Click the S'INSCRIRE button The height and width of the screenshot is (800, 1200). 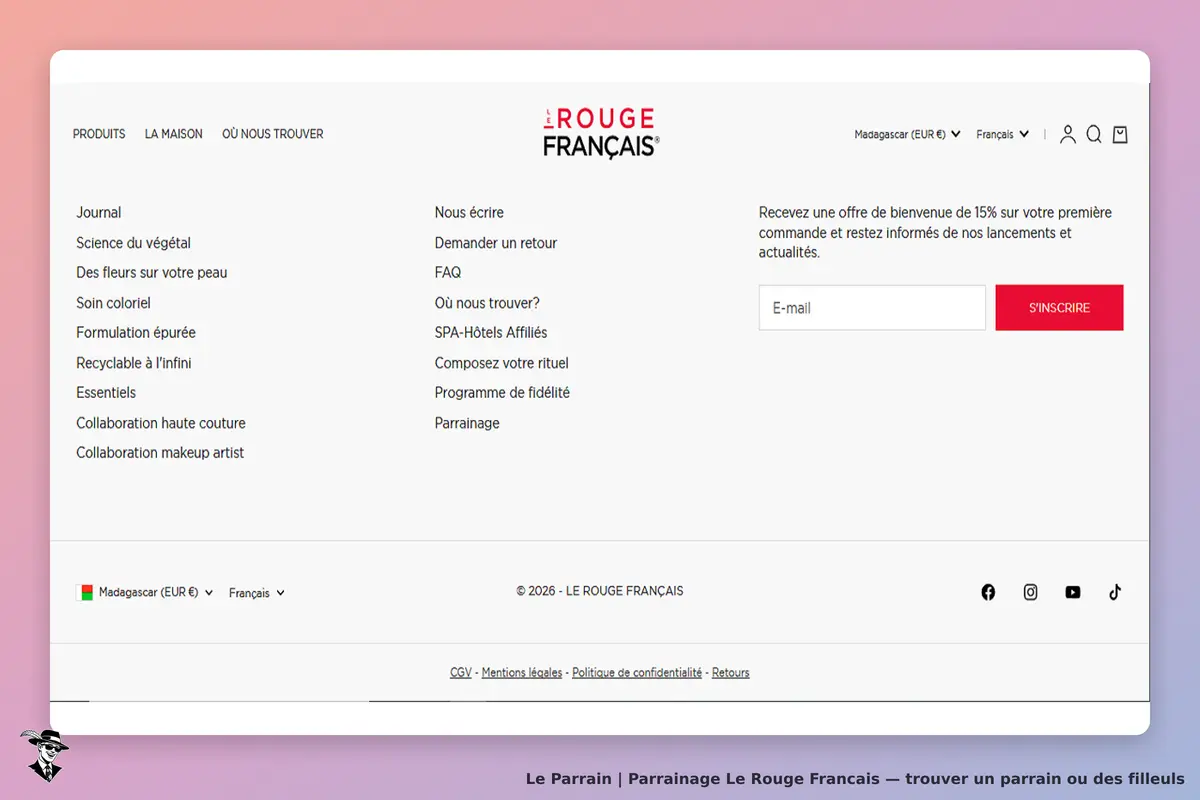(x=1059, y=308)
